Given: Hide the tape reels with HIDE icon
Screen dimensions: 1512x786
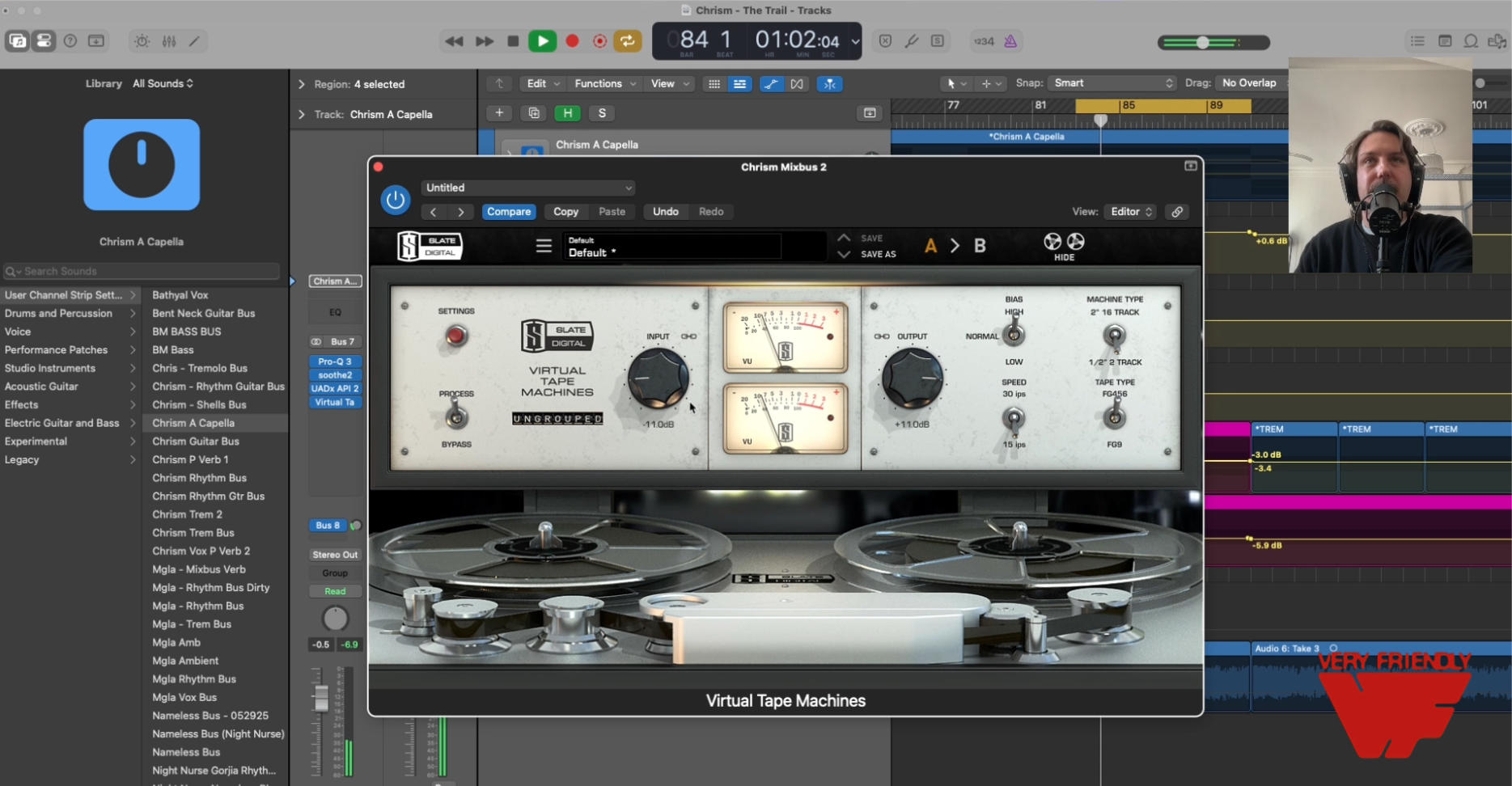Looking at the screenshot, I should (1064, 246).
